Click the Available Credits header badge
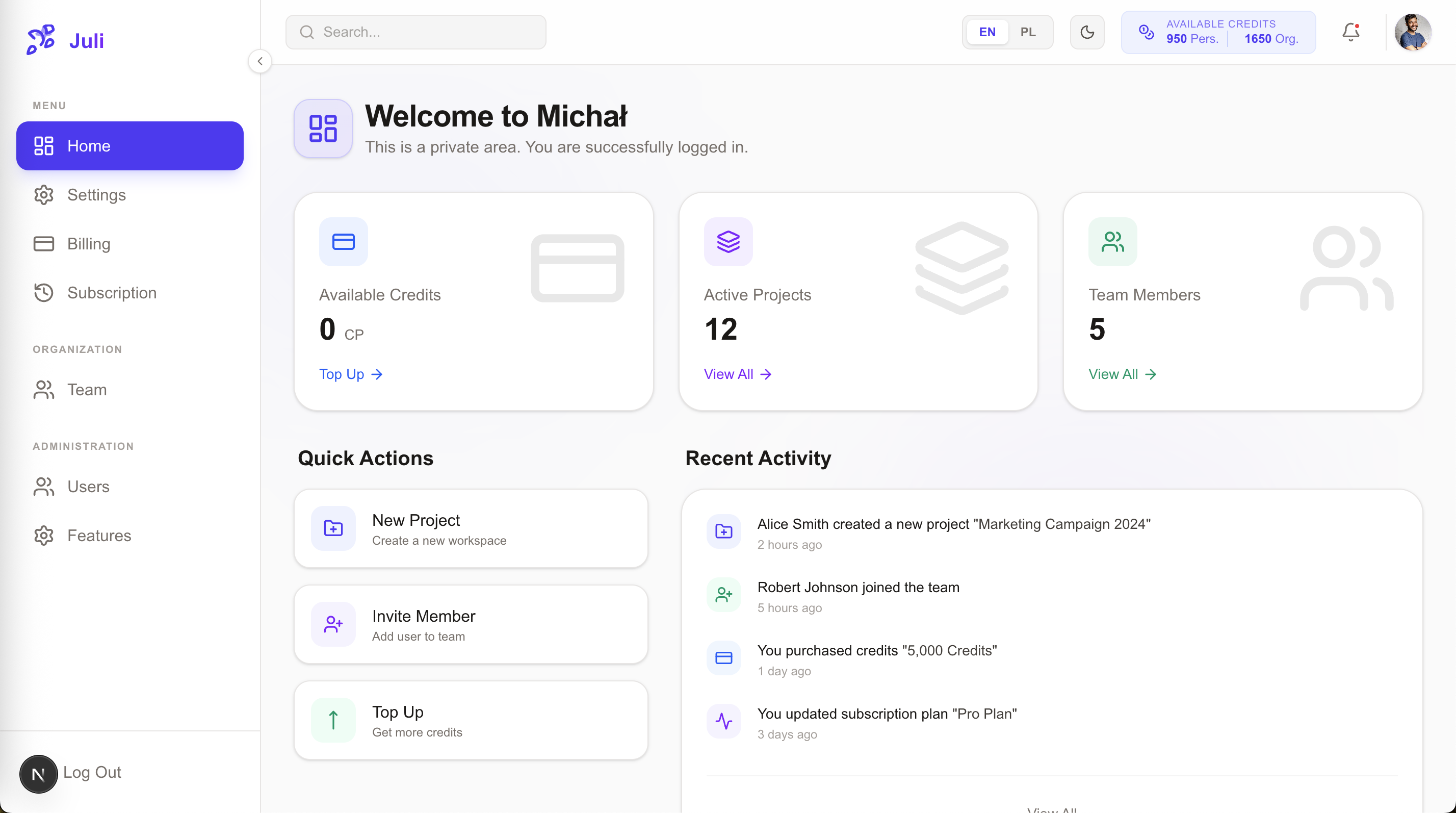1456x813 pixels. point(1218,32)
